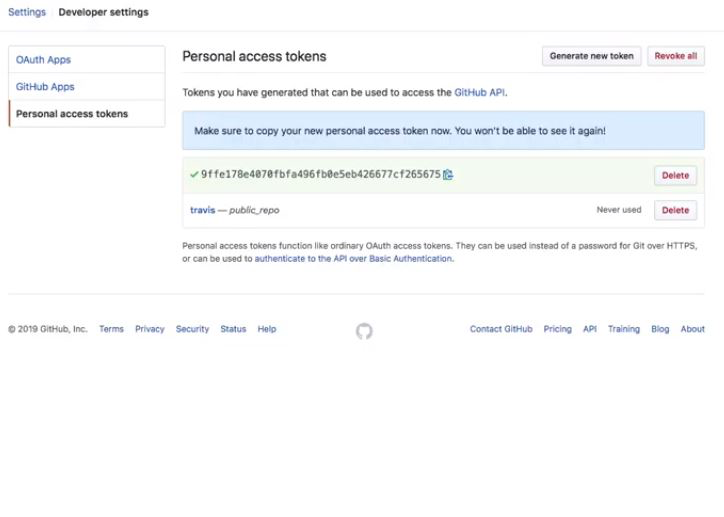Open Status page from footer
The width and height of the screenshot is (724, 517).
click(x=233, y=329)
